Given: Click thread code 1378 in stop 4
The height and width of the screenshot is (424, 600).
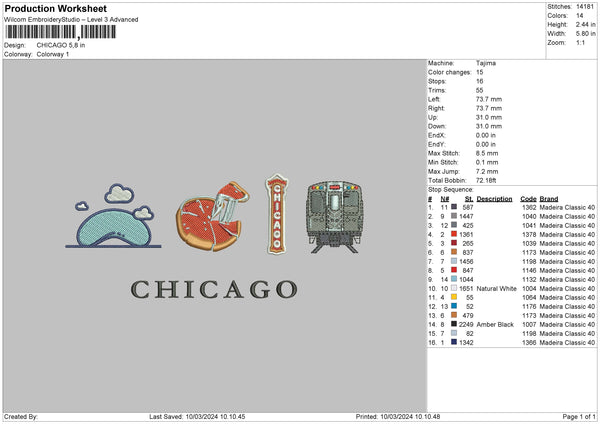Looking at the screenshot, I should 529,235.
